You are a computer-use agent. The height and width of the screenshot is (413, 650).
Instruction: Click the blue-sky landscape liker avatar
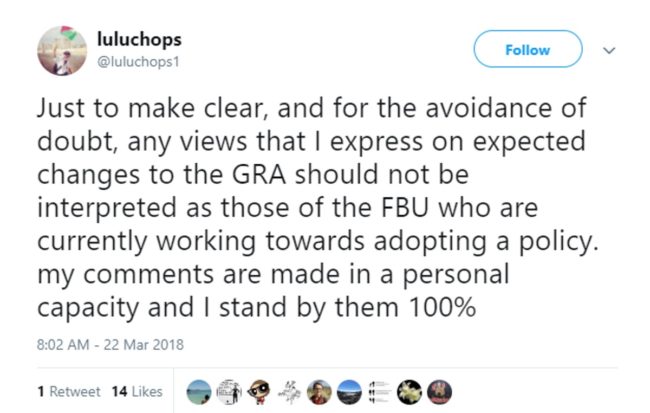[348, 390]
